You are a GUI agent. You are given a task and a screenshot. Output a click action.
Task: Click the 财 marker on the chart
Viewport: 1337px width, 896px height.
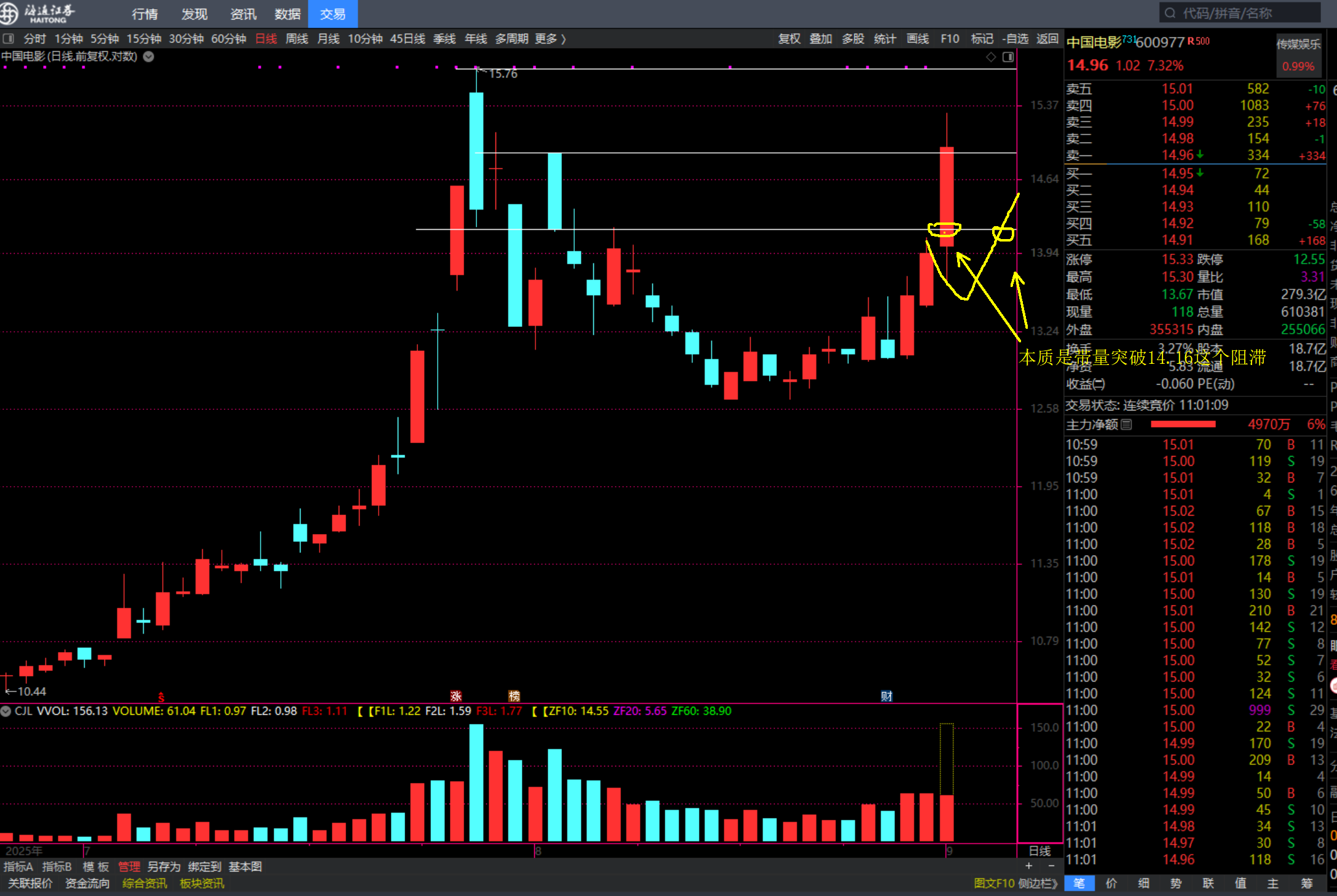click(886, 696)
